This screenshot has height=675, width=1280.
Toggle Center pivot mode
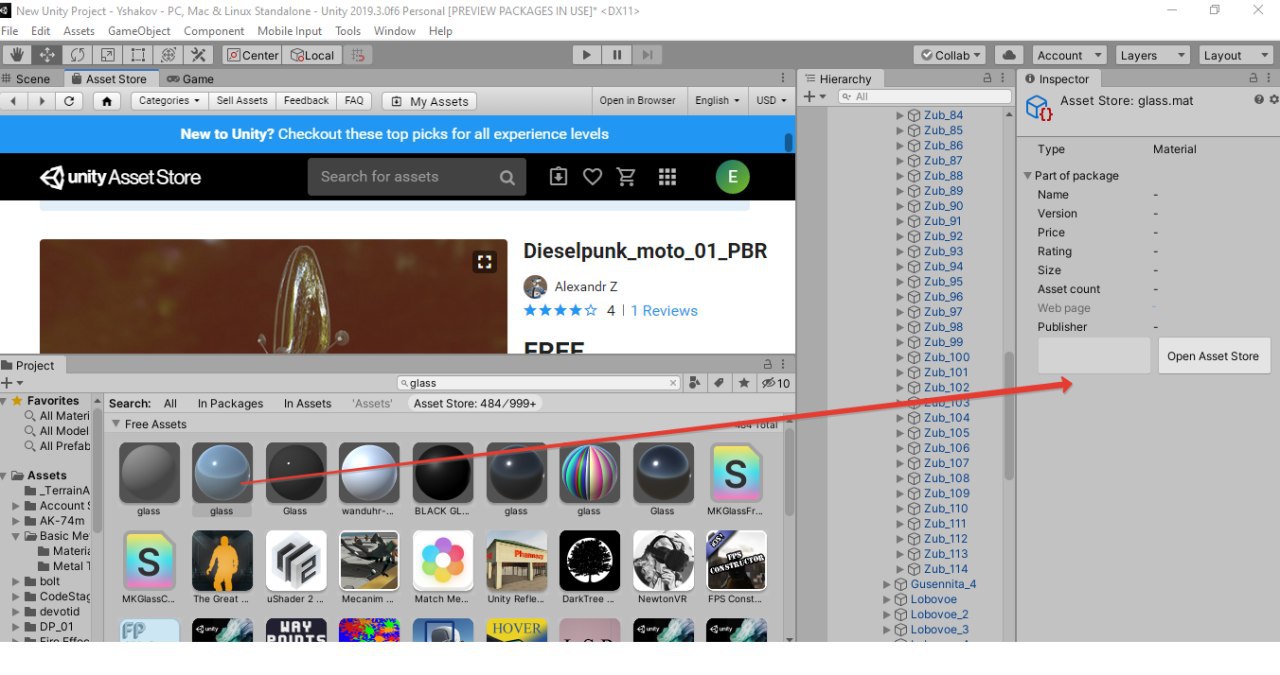click(x=252, y=55)
